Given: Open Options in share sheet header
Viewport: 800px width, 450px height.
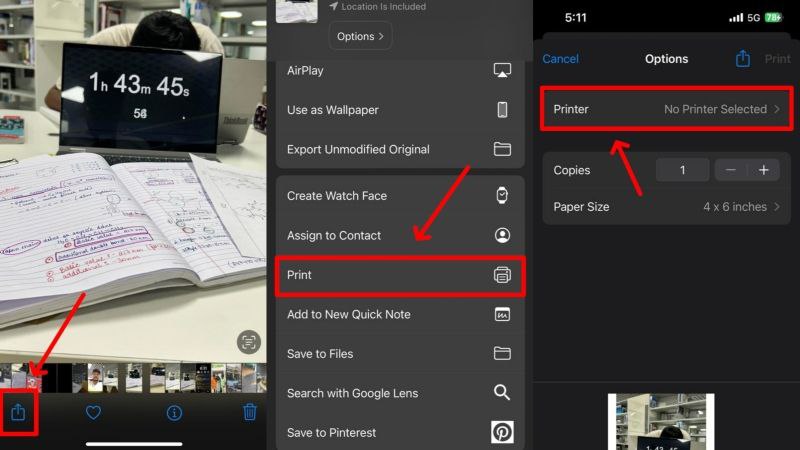Looking at the screenshot, I should 360,36.
